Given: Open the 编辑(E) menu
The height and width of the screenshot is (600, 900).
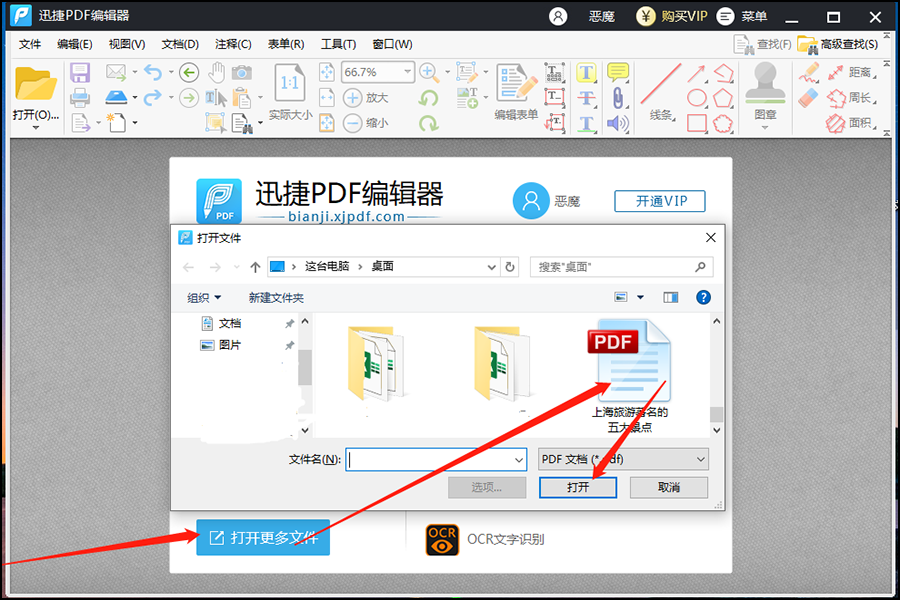Looking at the screenshot, I should click(x=75, y=44).
